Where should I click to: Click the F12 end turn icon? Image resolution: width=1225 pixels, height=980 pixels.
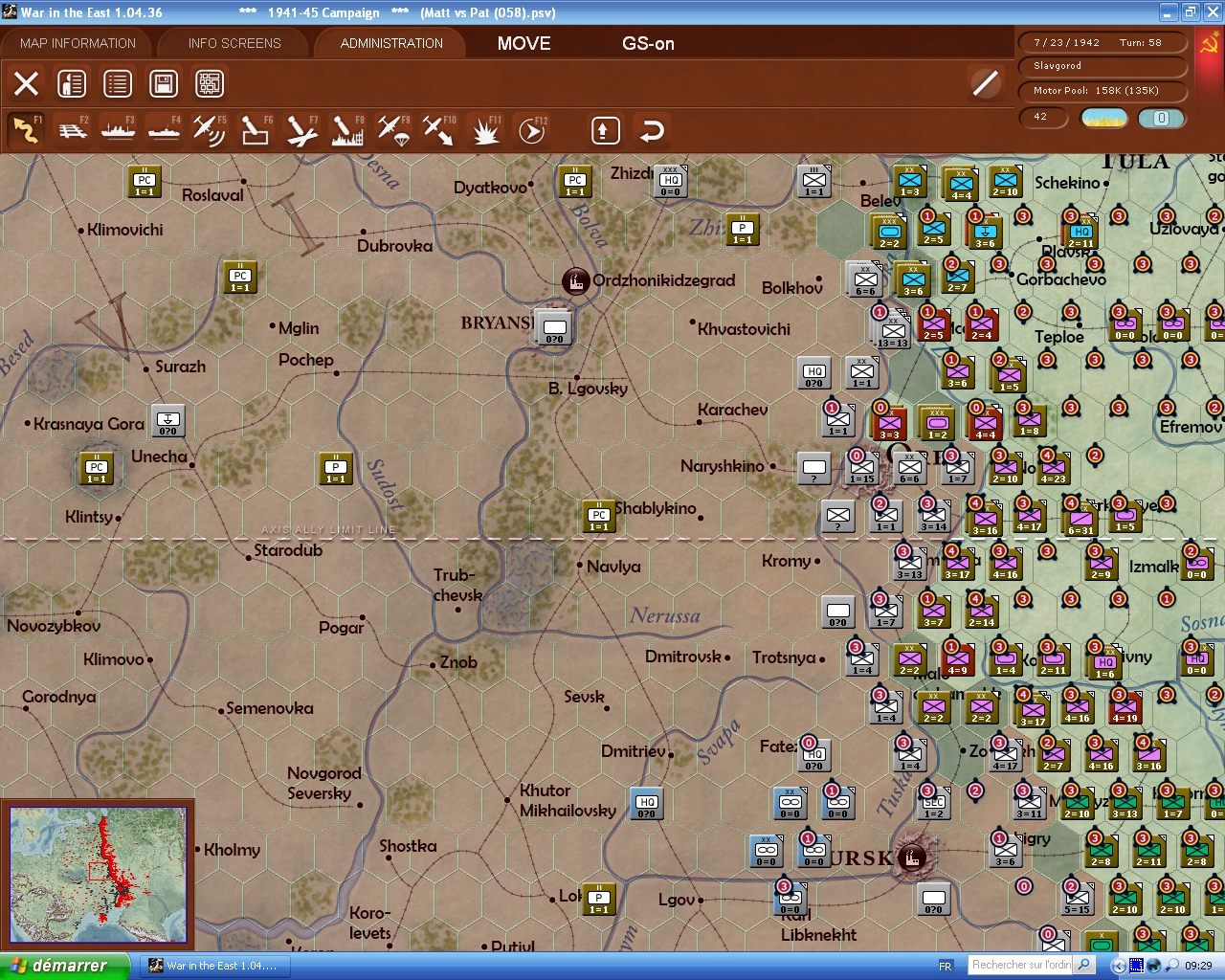[531, 130]
